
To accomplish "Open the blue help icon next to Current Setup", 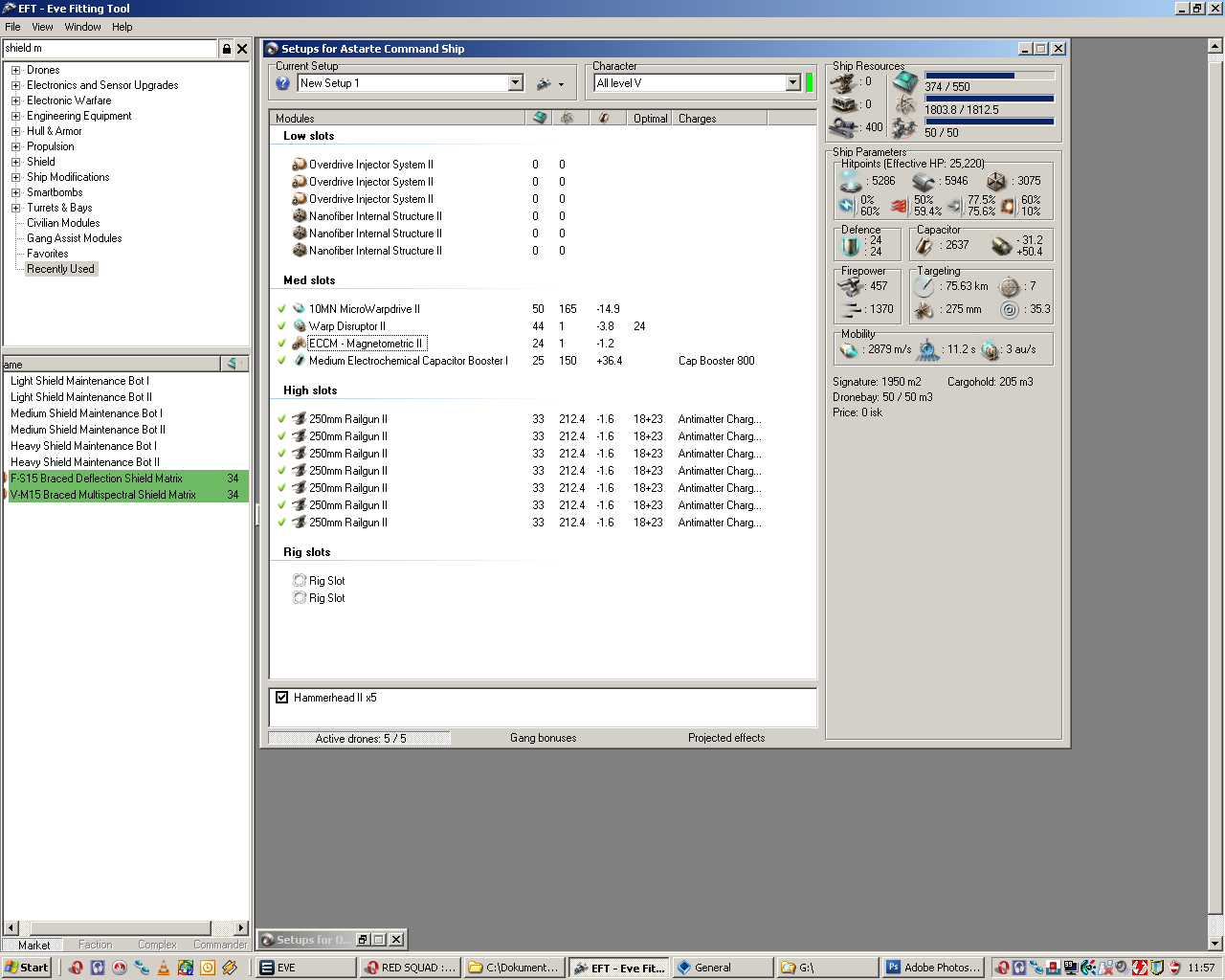I will click(282, 83).
